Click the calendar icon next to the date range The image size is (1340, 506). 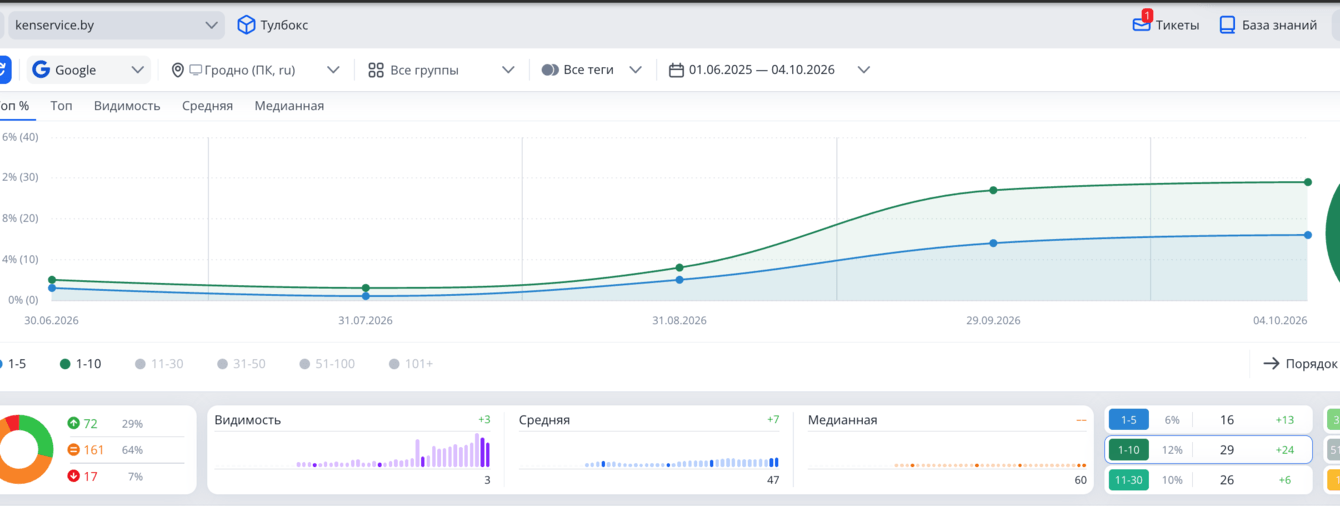point(676,70)
